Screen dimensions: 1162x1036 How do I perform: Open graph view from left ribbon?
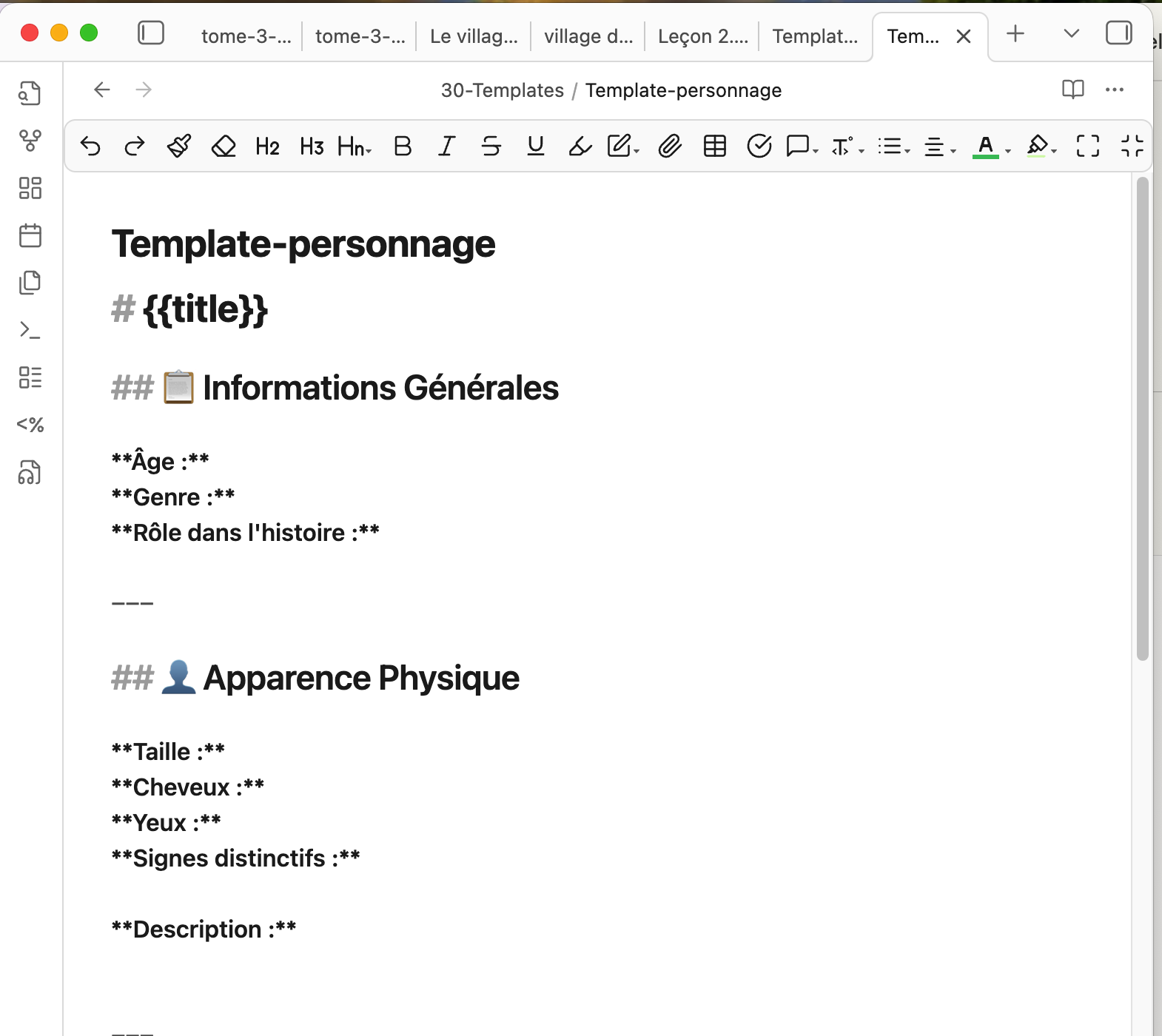(30, 141)
